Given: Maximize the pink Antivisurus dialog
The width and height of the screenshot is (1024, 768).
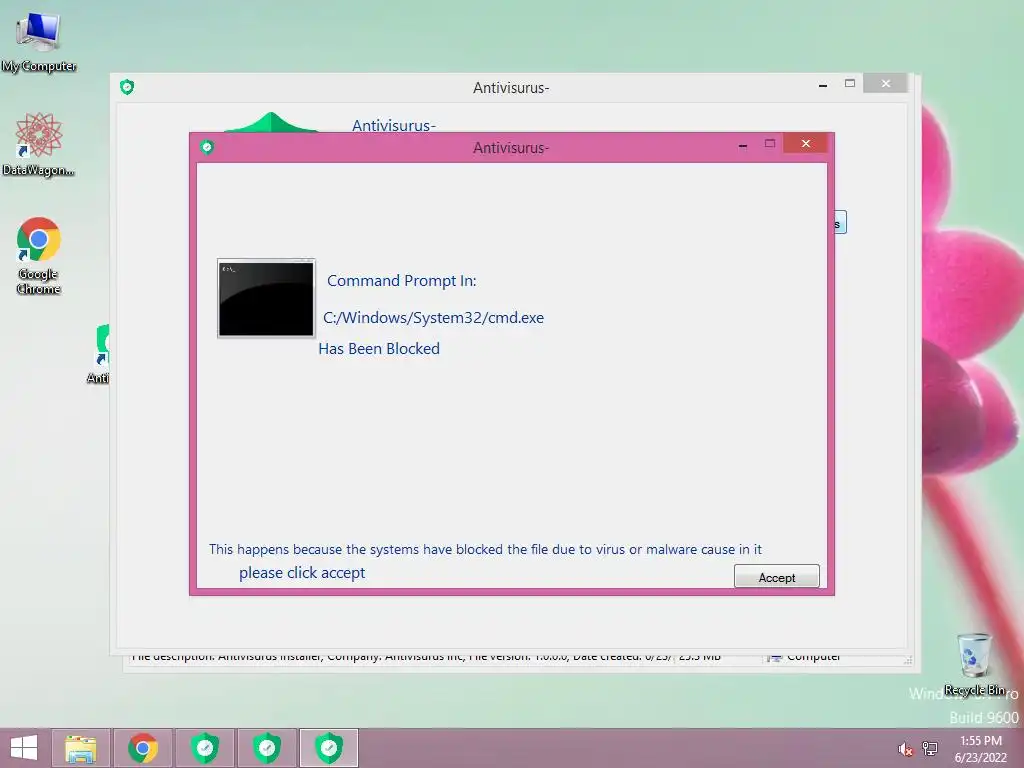Looking at the screenshot, I should click(770, 144).
